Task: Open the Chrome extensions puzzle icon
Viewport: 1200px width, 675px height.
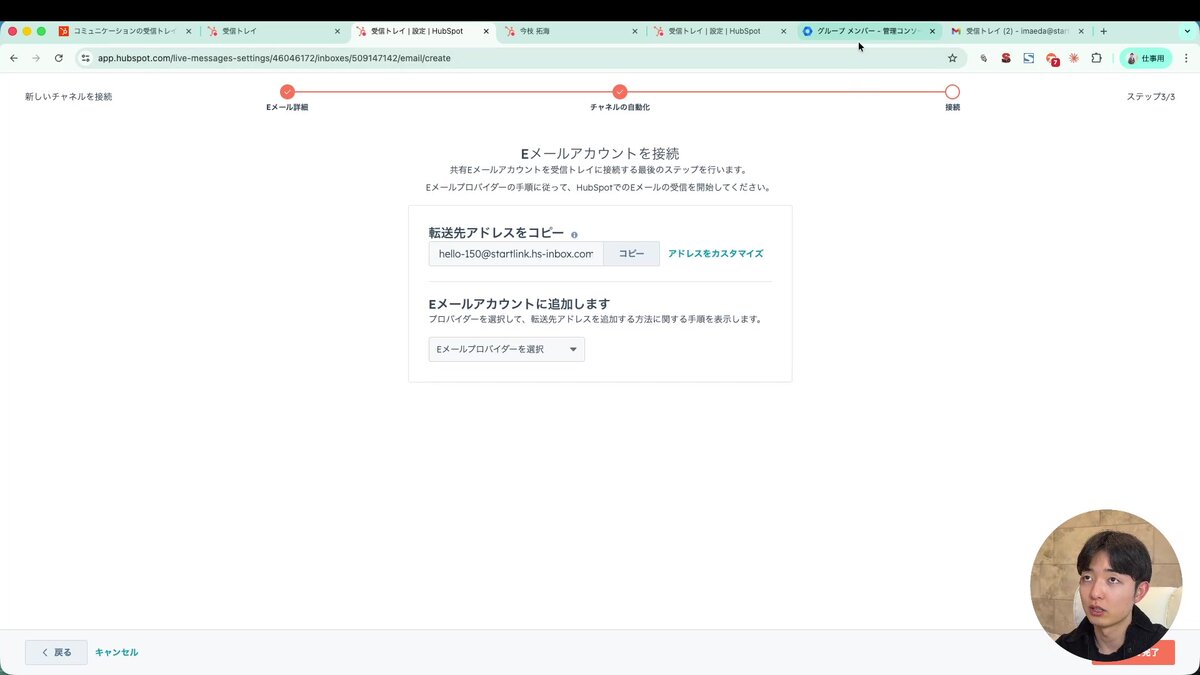Action: (x=1096, y=58)
